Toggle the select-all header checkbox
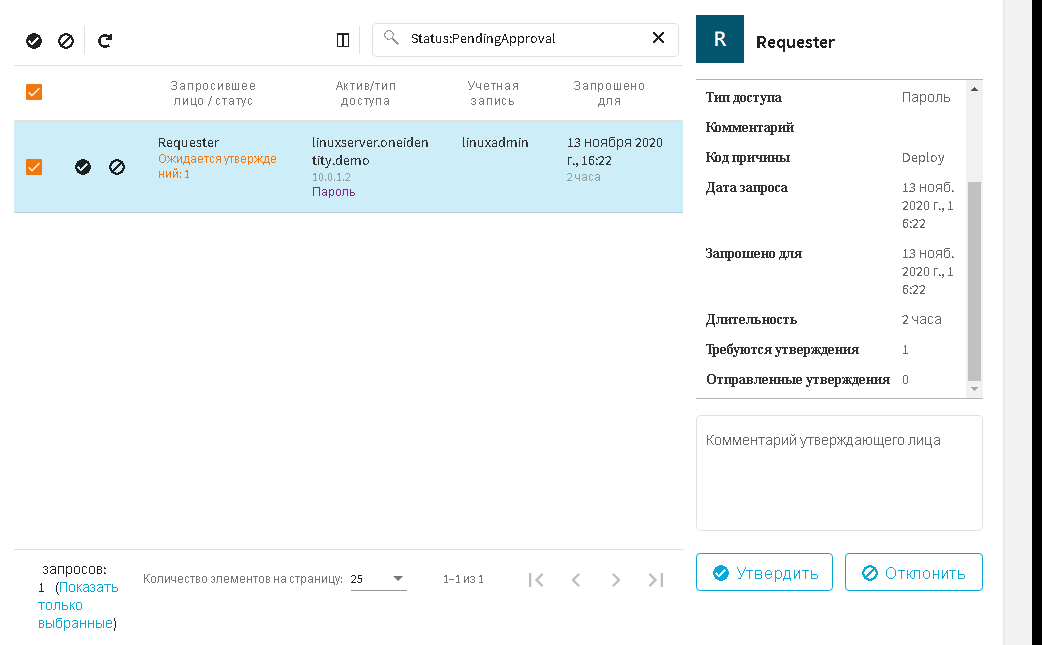Screen dimensions: 1042x645 coord(34,92)
